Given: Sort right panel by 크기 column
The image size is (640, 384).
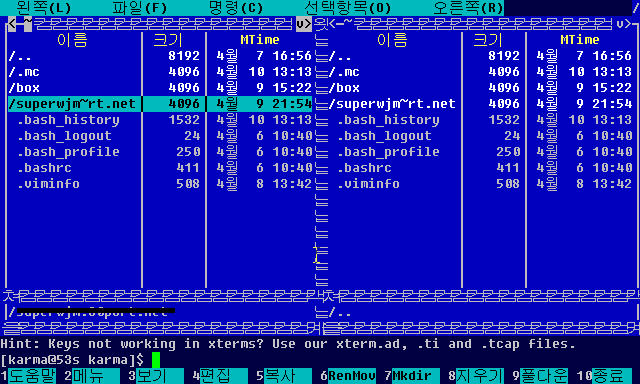Looking at the screenshot, I should 488,40.
